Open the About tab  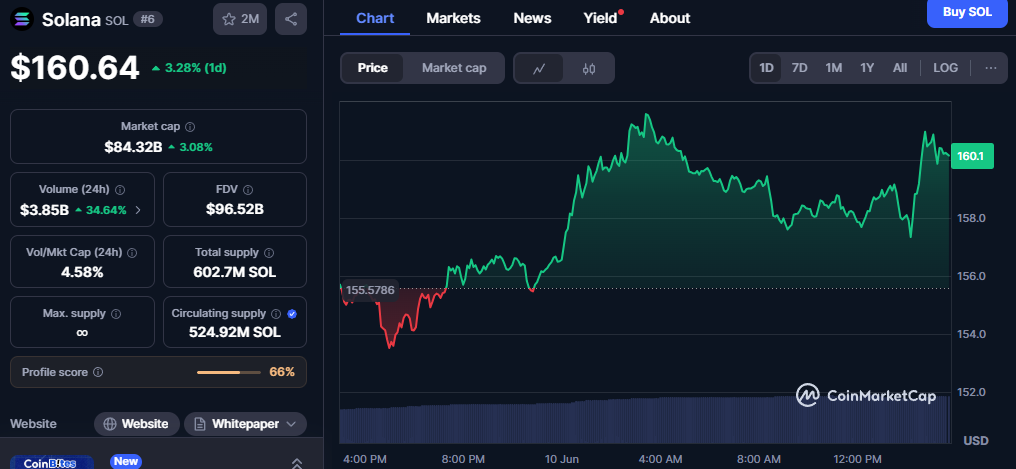click(670, 18)
